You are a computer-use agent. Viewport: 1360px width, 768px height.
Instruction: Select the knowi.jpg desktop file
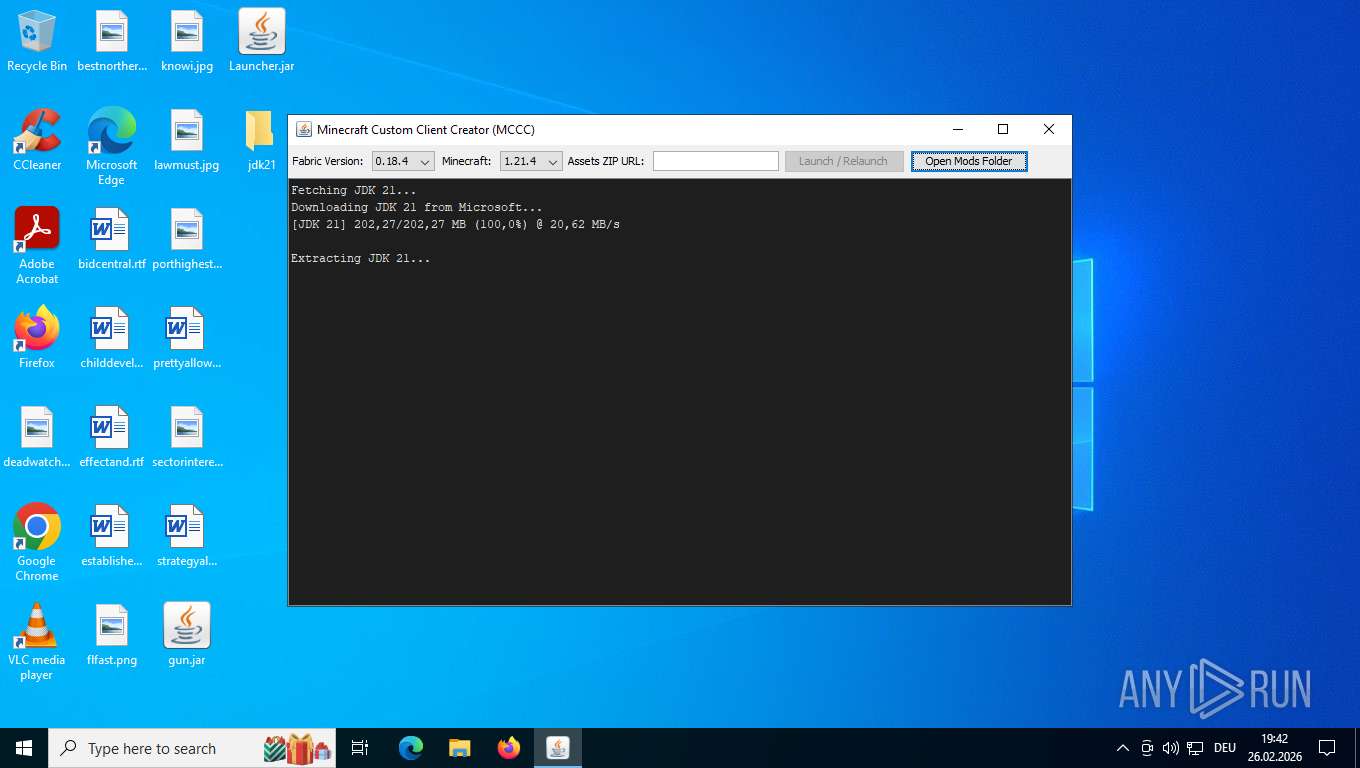point(187,41)
